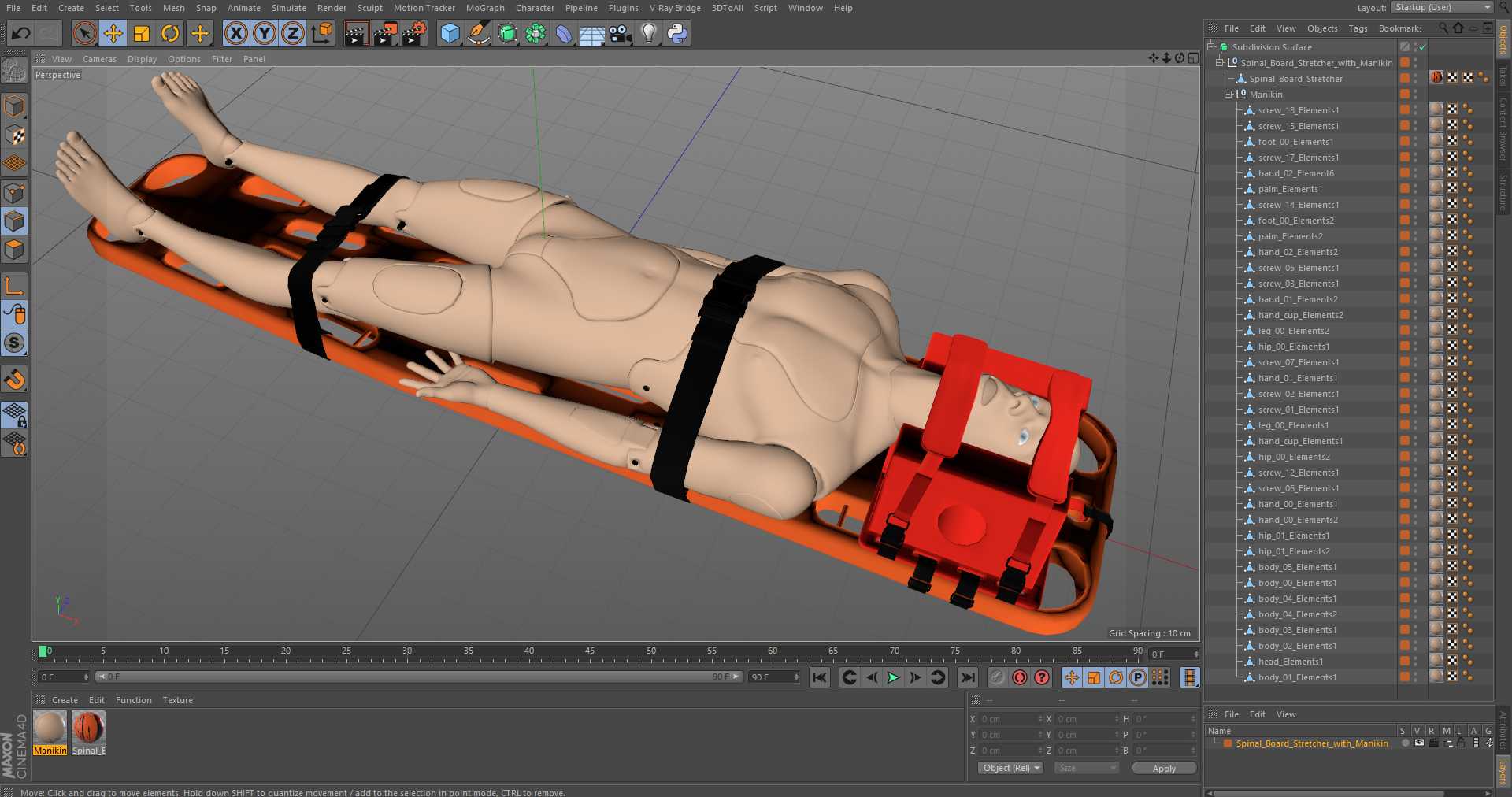Select head_Elements1 in object tree
Screen dimensions: 1512x797
tap(1290, 662)
